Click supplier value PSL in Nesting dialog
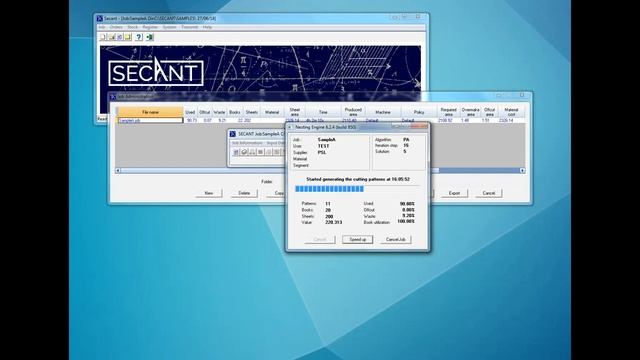The width and height of the screenshot is (640, 360). tap(322, 152)
